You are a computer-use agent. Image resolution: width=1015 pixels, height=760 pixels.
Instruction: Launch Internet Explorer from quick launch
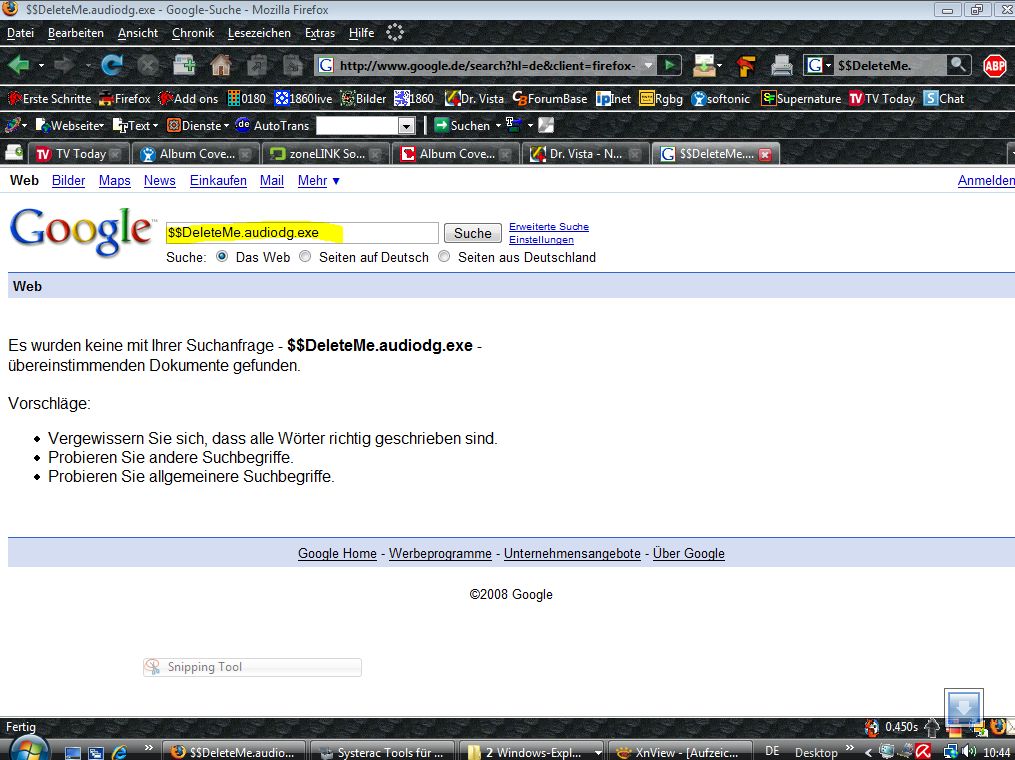(x=120, y=753)
